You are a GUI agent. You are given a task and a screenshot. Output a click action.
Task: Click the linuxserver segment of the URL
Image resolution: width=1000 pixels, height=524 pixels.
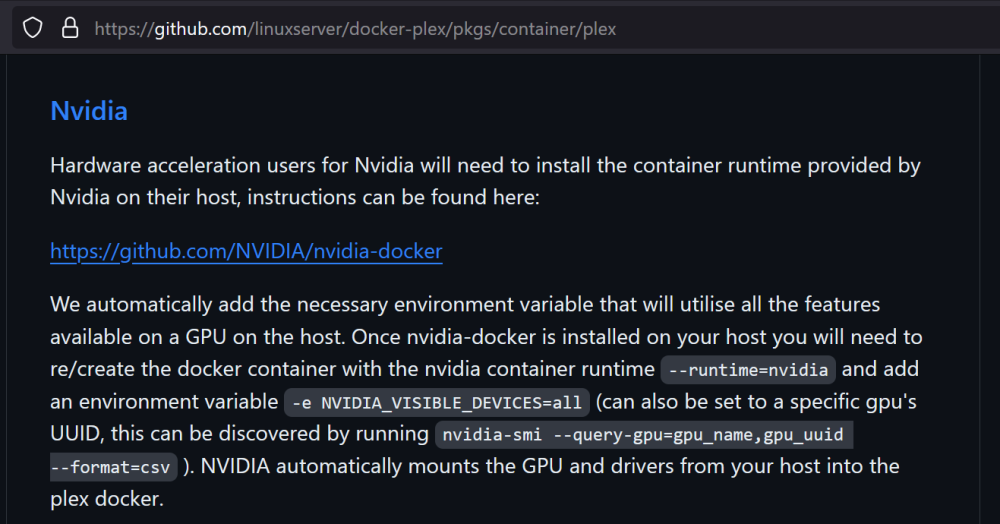(x=298, y=29)
